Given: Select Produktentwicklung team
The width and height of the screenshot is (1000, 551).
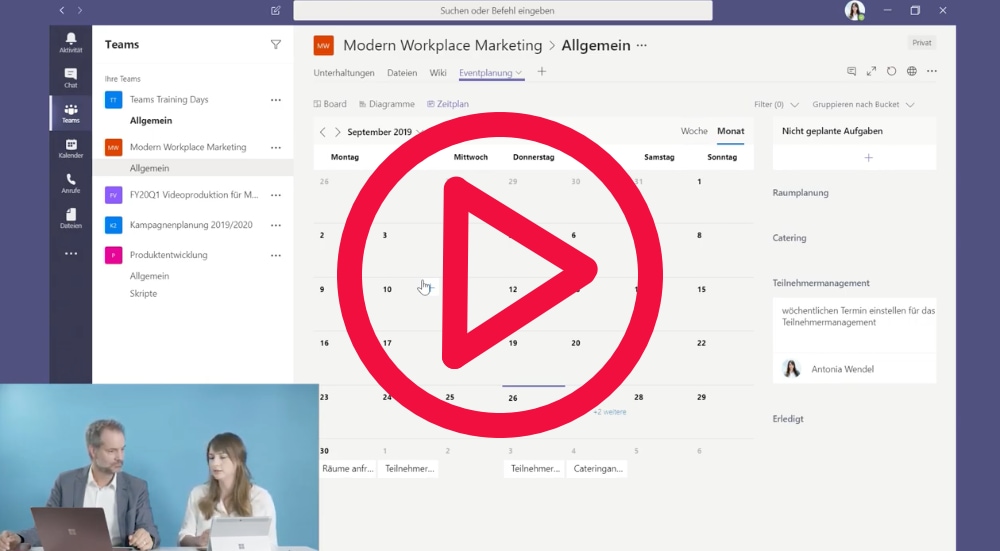Looking at the screenshot, I should tap(168, 255).
